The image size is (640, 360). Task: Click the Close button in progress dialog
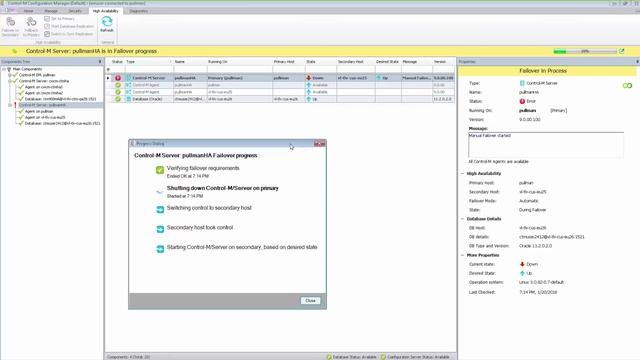point(310,301)
